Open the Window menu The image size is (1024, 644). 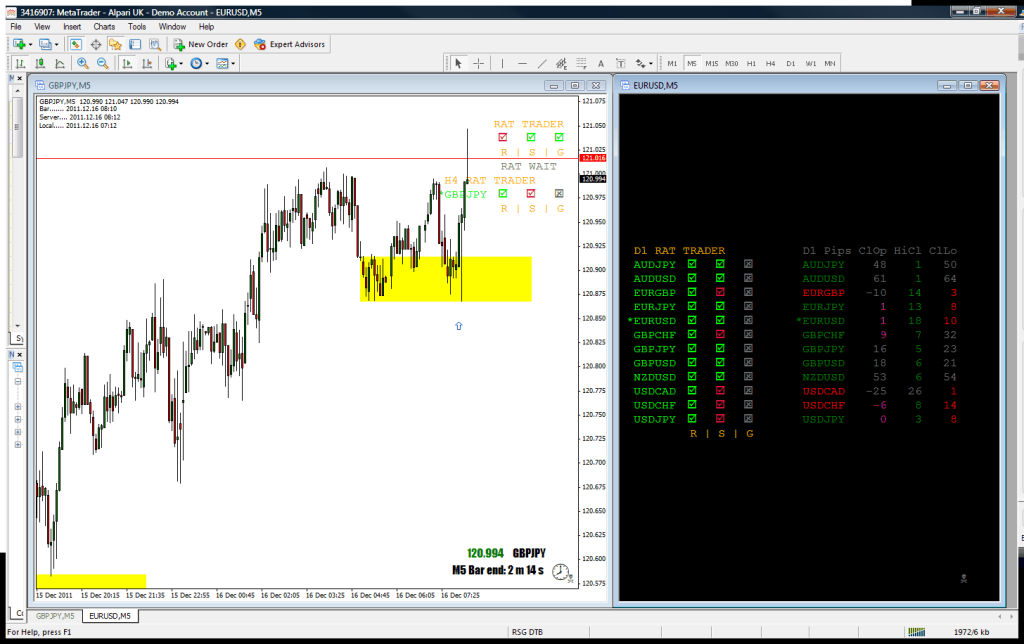(172, 27)
